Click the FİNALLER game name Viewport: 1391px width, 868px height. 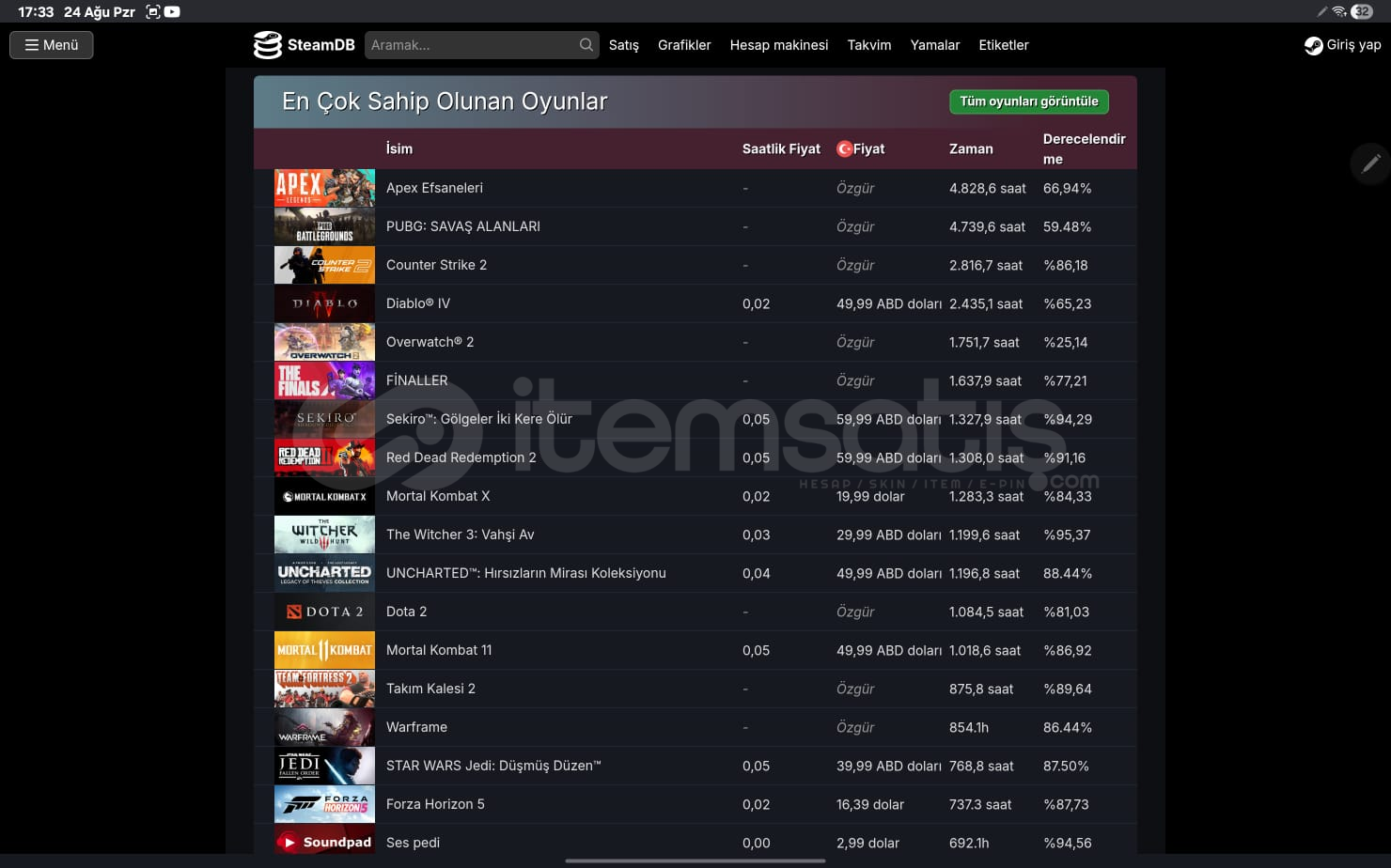coord(417,380)
